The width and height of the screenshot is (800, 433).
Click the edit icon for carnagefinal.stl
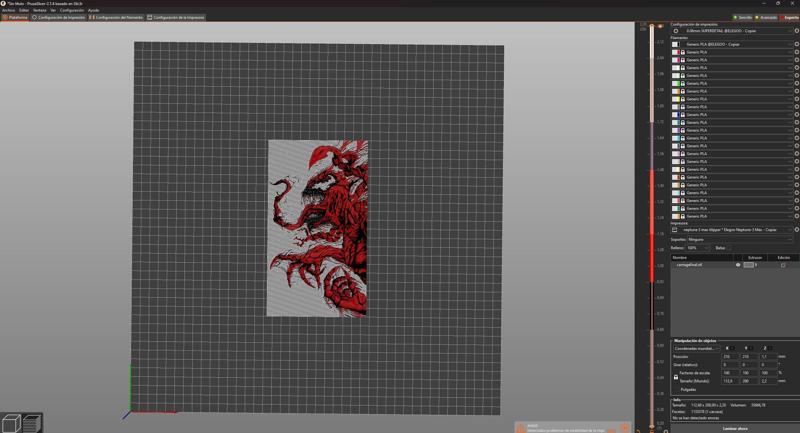(783, 265)
